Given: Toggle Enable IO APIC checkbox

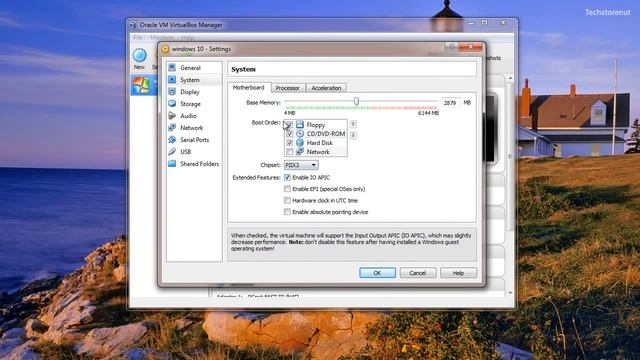Looking at the screenshot, I should point(287,177).
